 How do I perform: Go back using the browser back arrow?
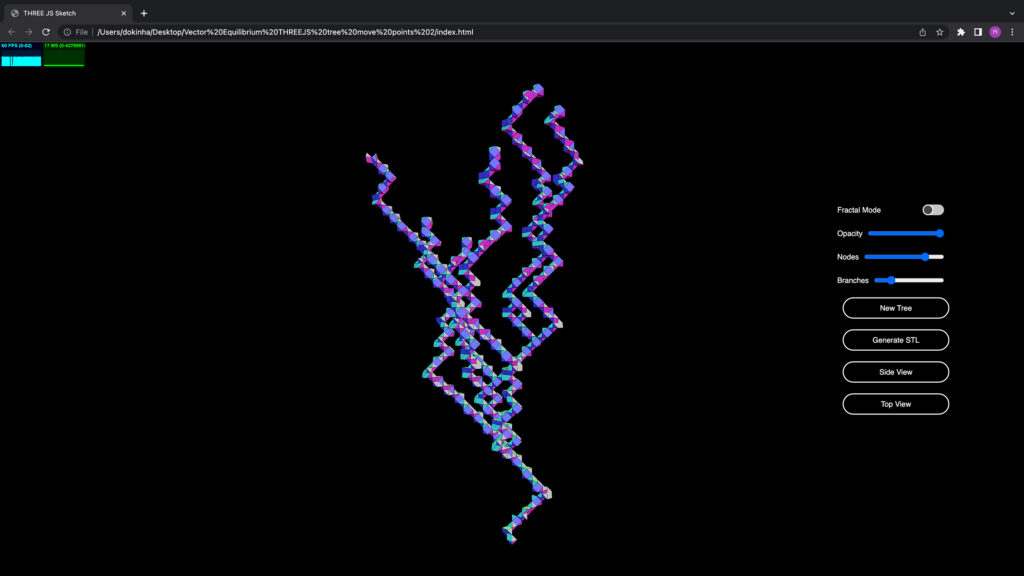(x=10, y=31)
